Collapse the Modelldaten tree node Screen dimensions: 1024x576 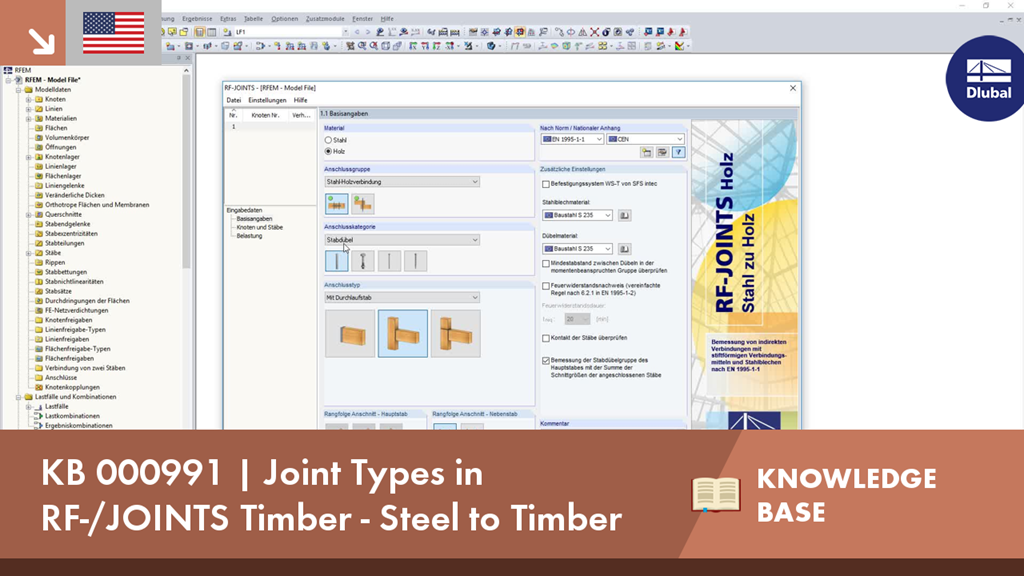(19, 90)
